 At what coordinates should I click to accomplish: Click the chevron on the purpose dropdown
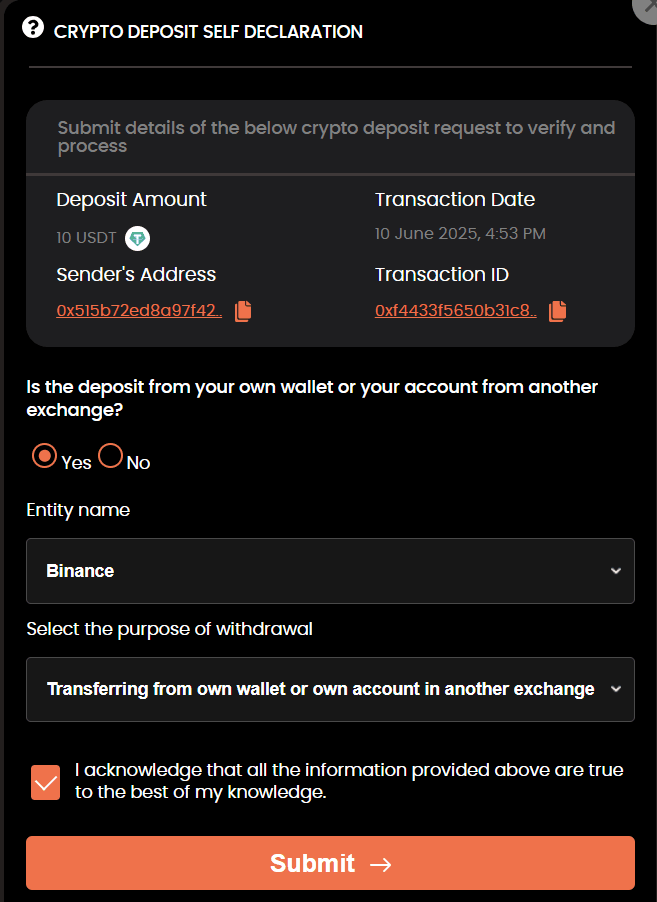[x=616, y=689]
